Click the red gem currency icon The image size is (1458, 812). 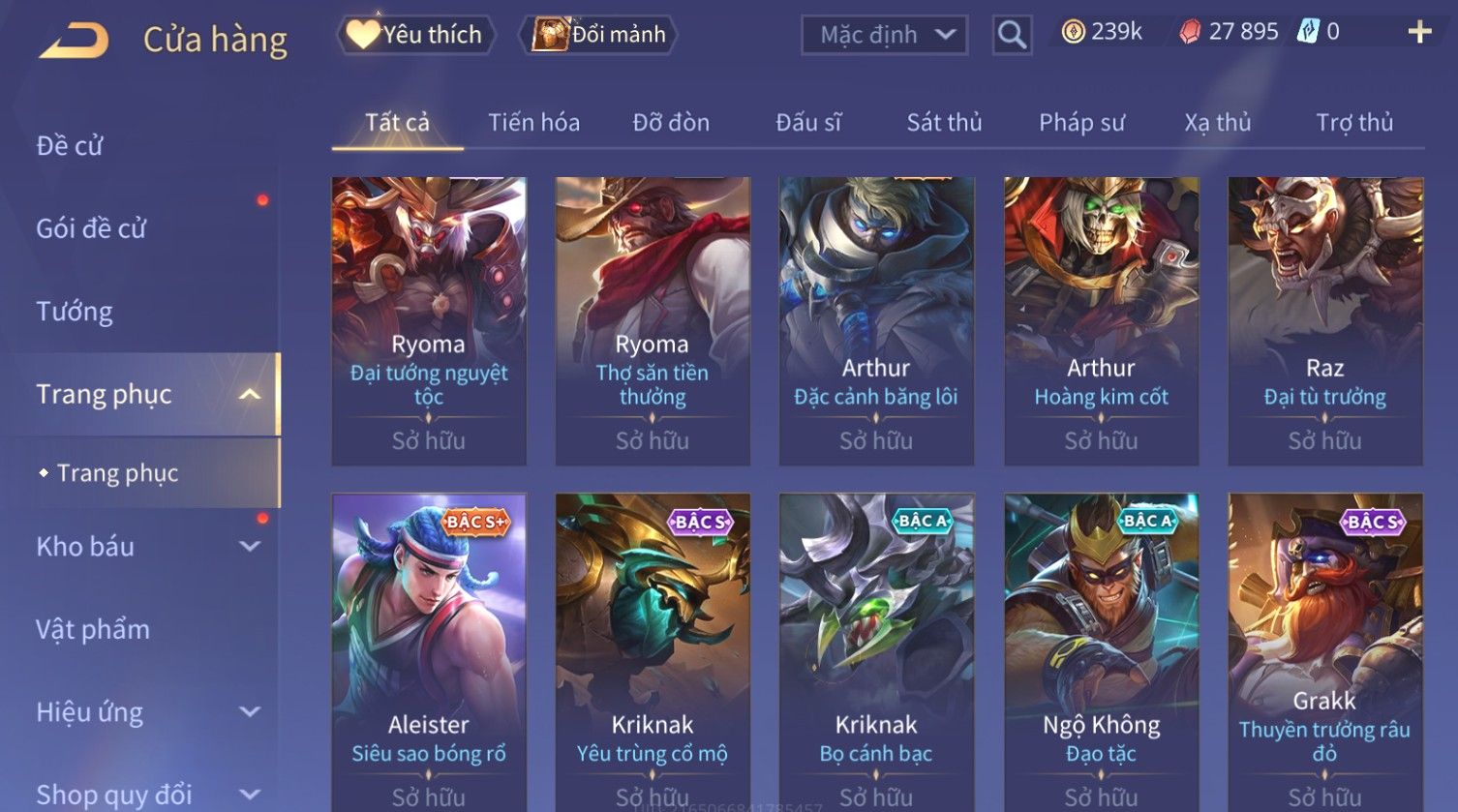1190,33
